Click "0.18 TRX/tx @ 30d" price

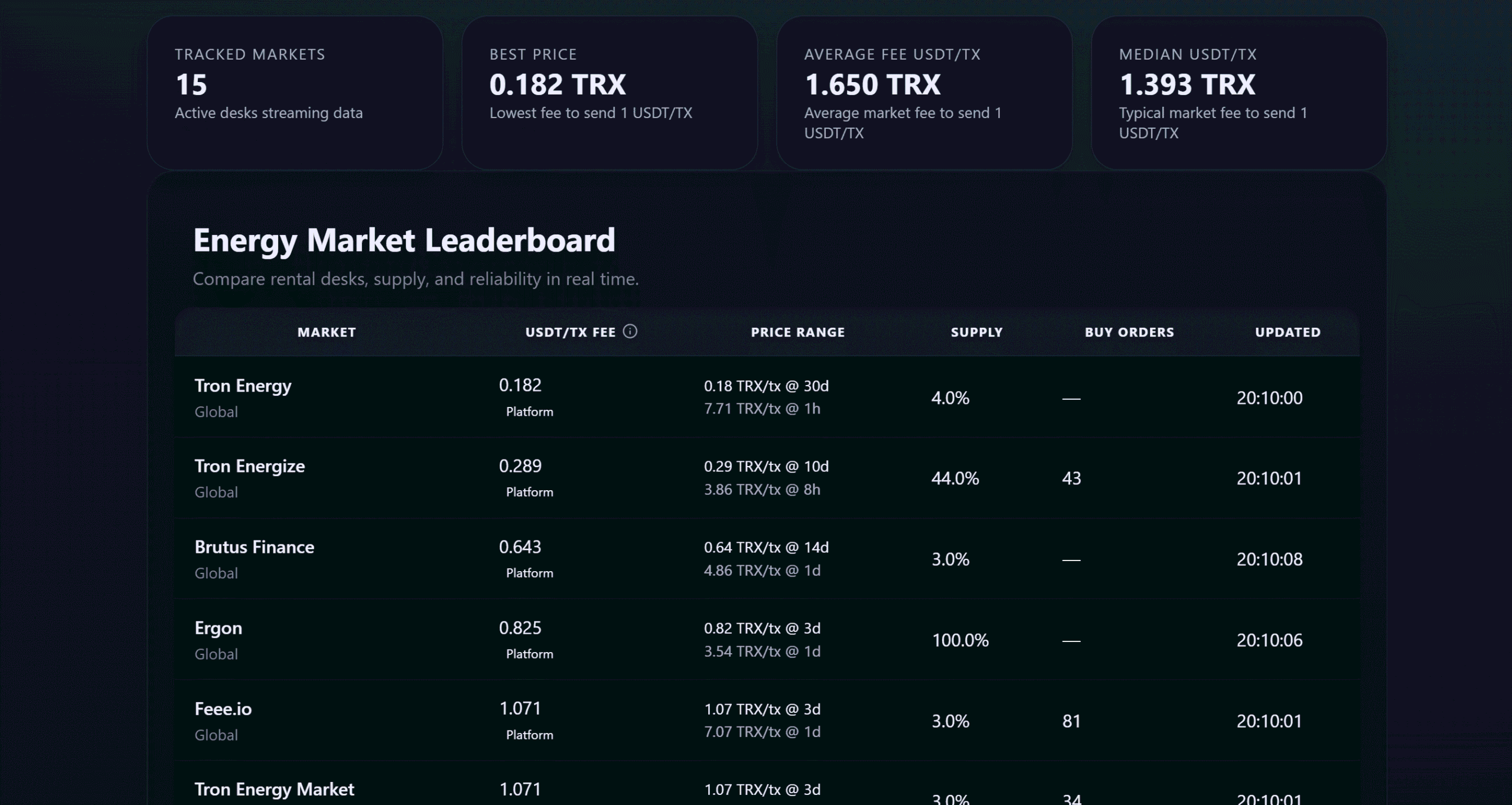[x=766, y=386]
